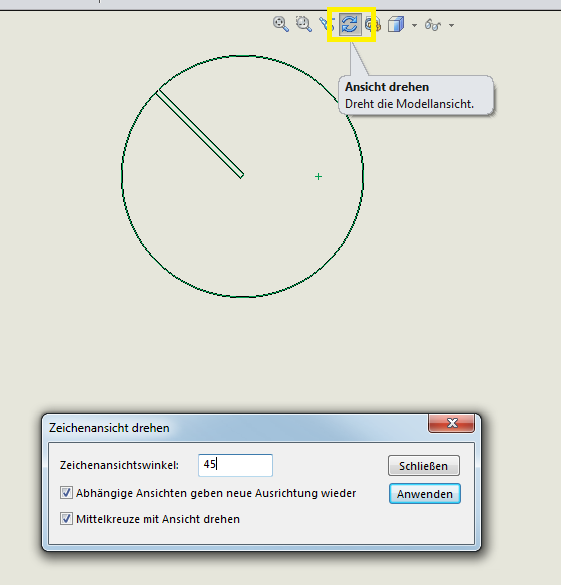Activate the Ansicht drehen rotate icon
This screenshot has height=585, width=561.
350,25
